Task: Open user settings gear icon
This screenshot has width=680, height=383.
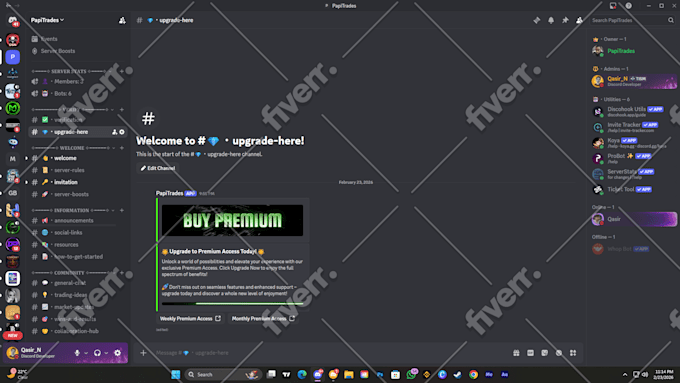Action: [x=118, y=353]
